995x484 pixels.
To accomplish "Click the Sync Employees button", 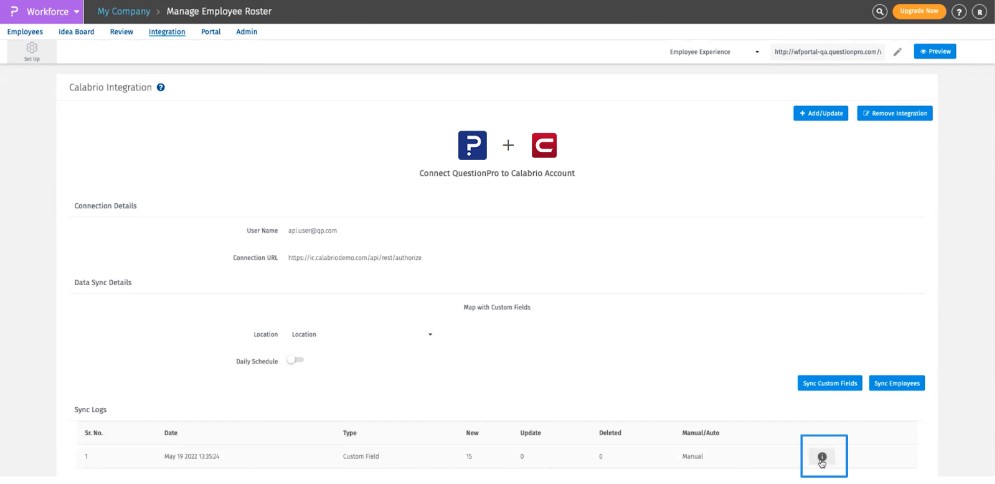I will [897, 383].
